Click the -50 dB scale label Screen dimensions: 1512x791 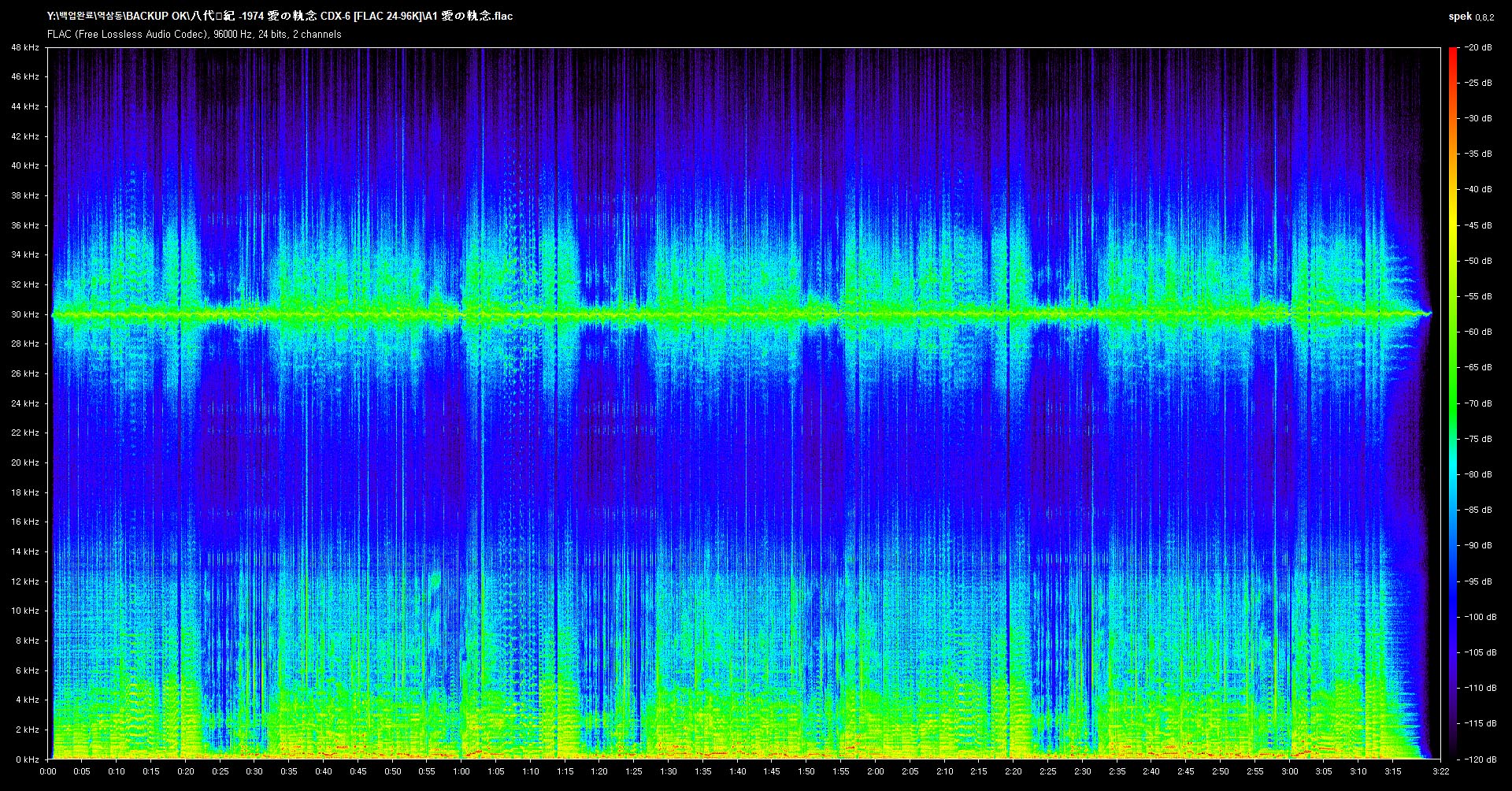point(1478,261)
